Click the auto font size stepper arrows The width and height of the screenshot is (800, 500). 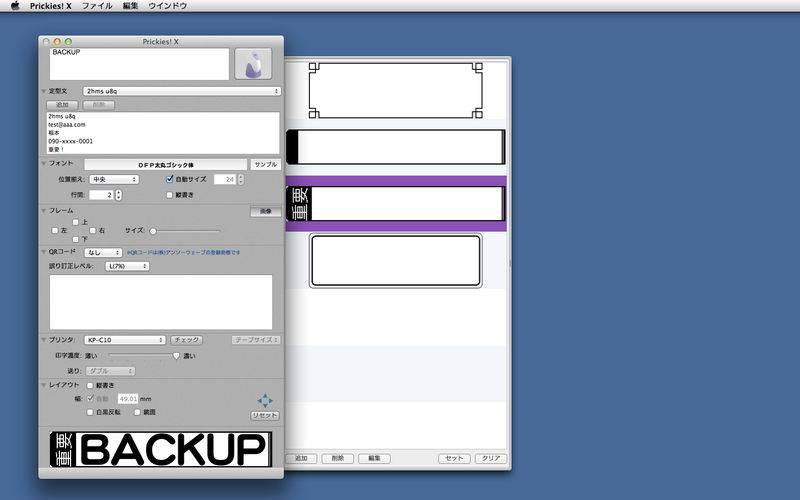[241, 180]
